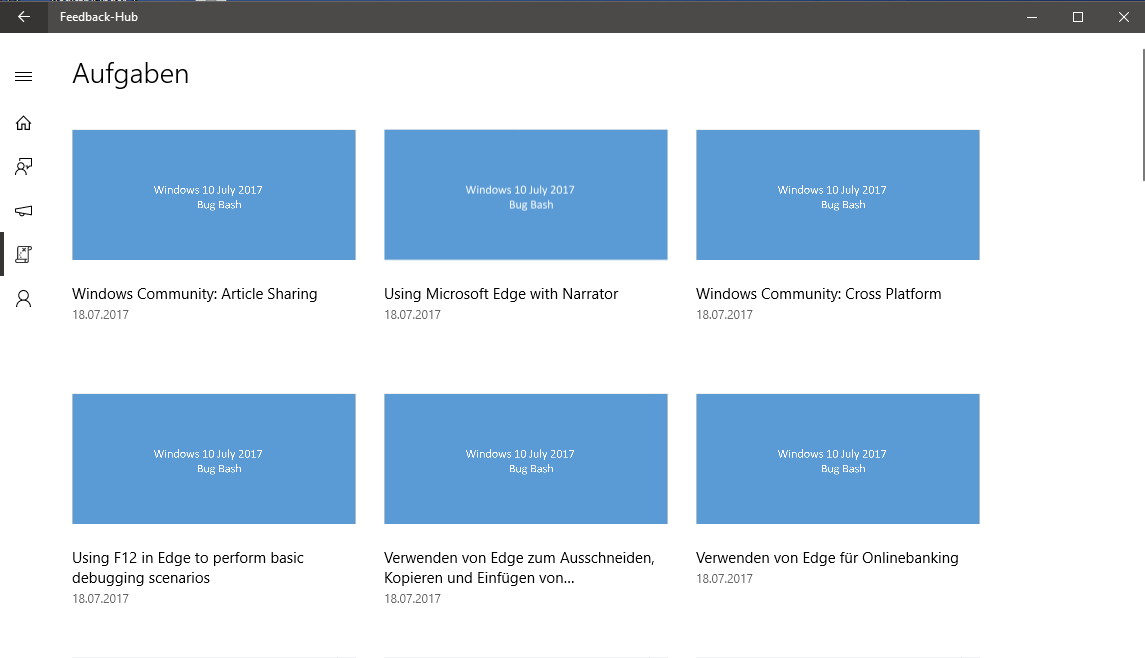The image size is (1145, 658).
Task: Click the title Windows Community: Article Sharing
Action: point(194,294)
